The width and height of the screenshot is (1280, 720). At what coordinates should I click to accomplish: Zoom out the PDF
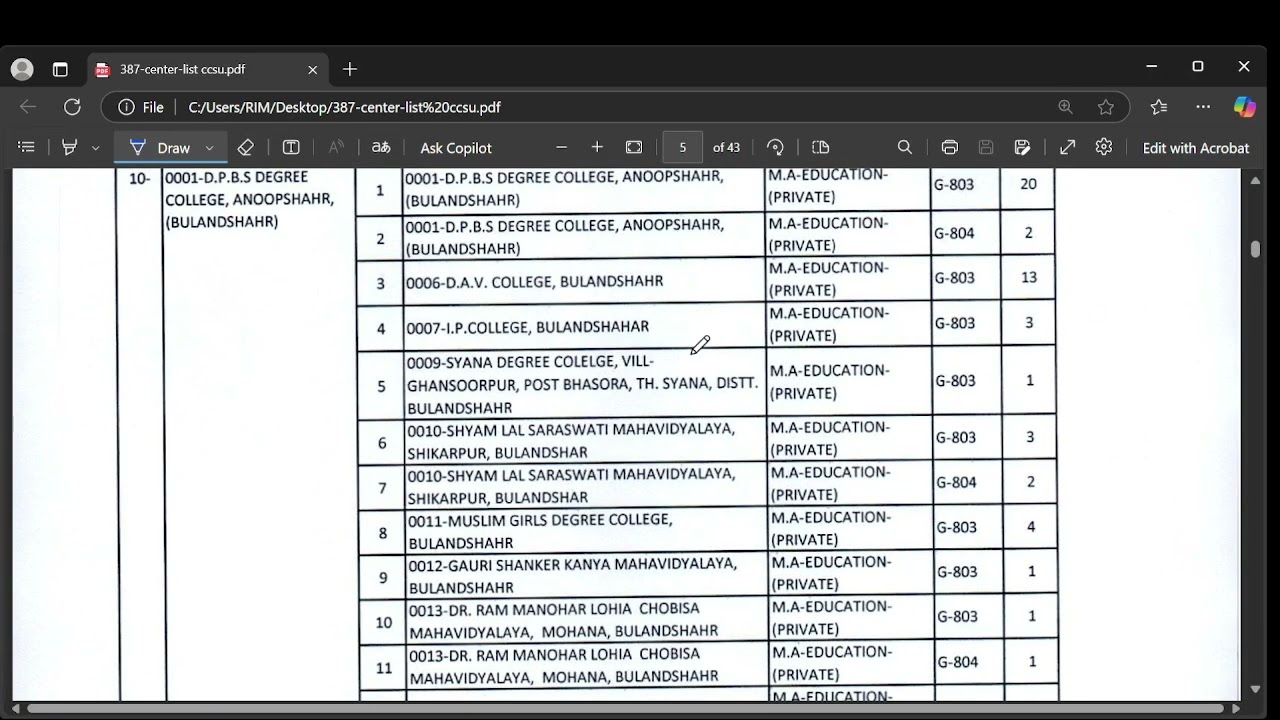tap(561, 147)
